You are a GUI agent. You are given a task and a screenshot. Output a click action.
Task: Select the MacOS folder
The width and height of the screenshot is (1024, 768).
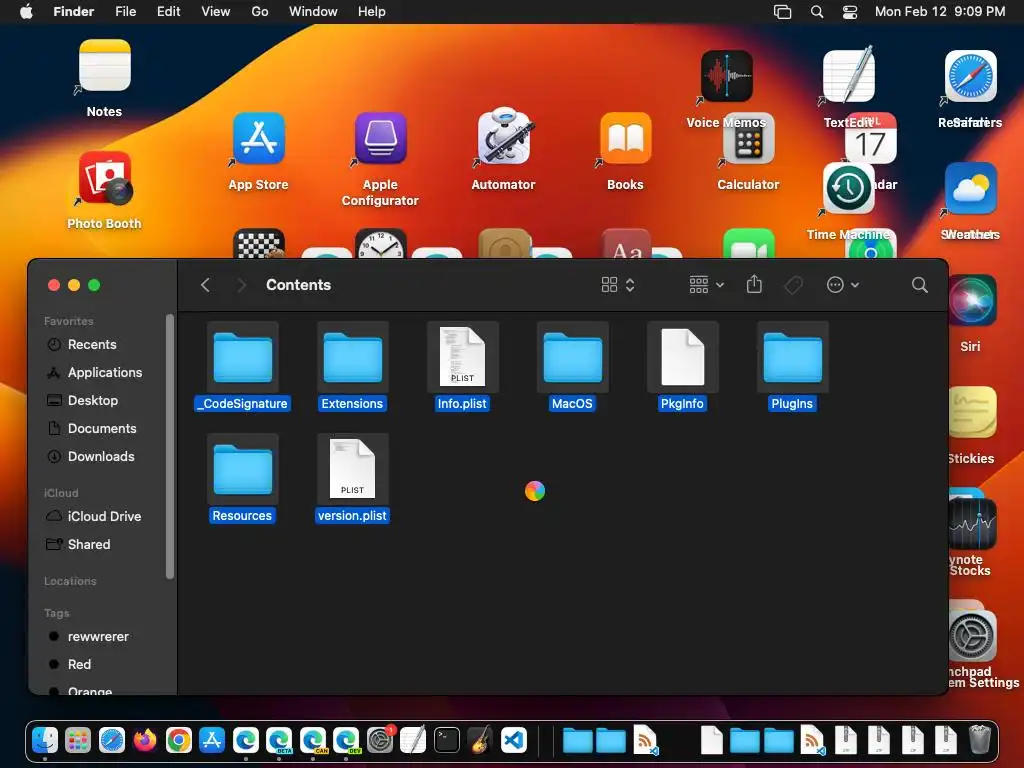pos(572,367)
